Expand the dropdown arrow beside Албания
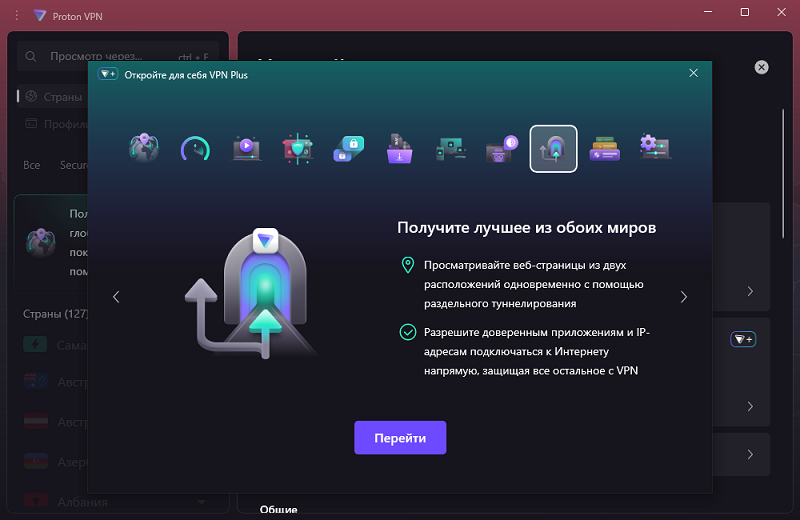 [x=201, y=501]
